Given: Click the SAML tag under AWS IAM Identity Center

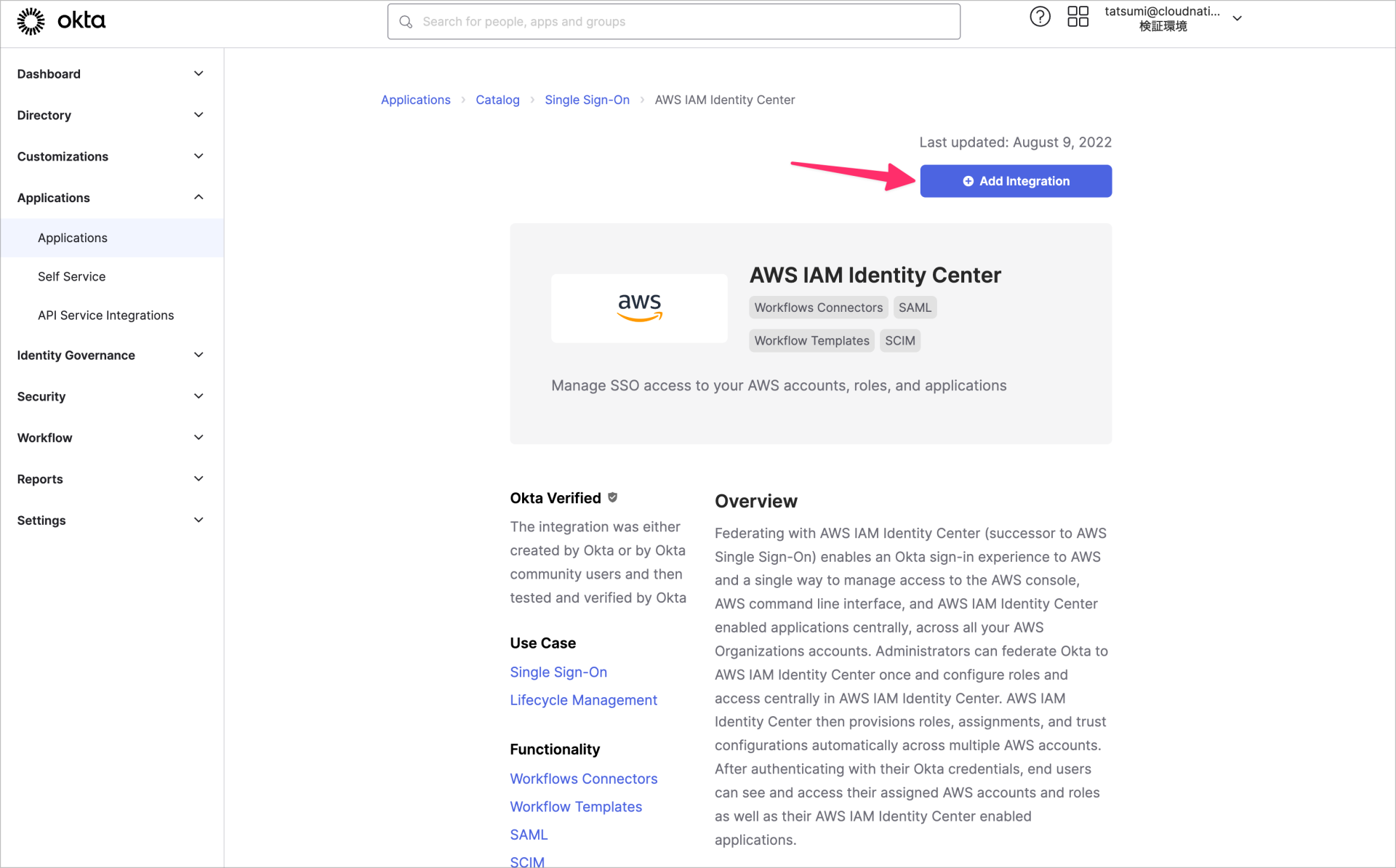Looking at the screenshot, I should [914, 307].
